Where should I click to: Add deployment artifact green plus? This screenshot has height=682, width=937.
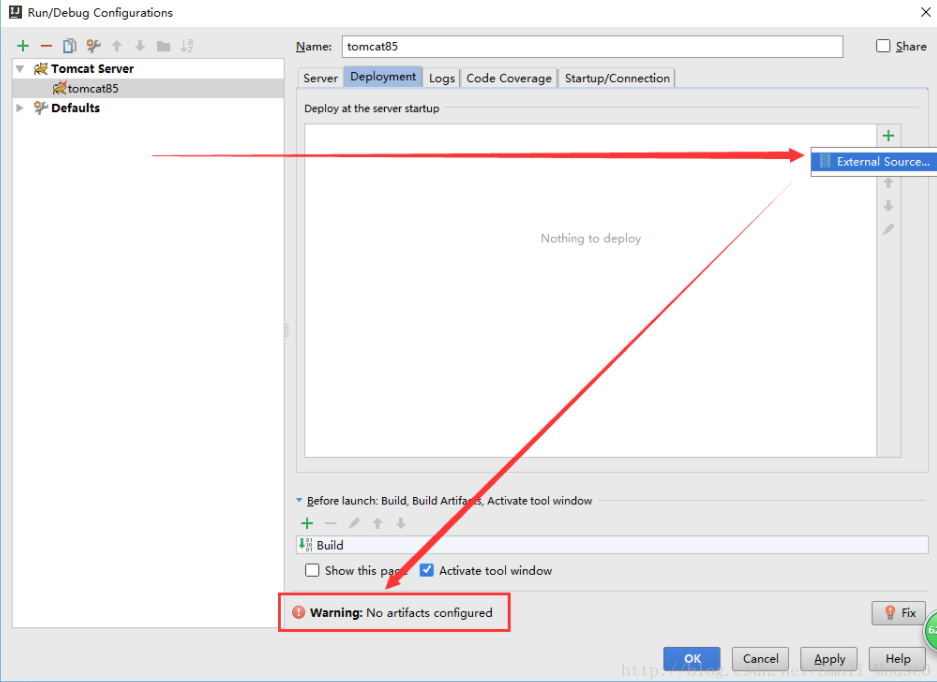889,136
